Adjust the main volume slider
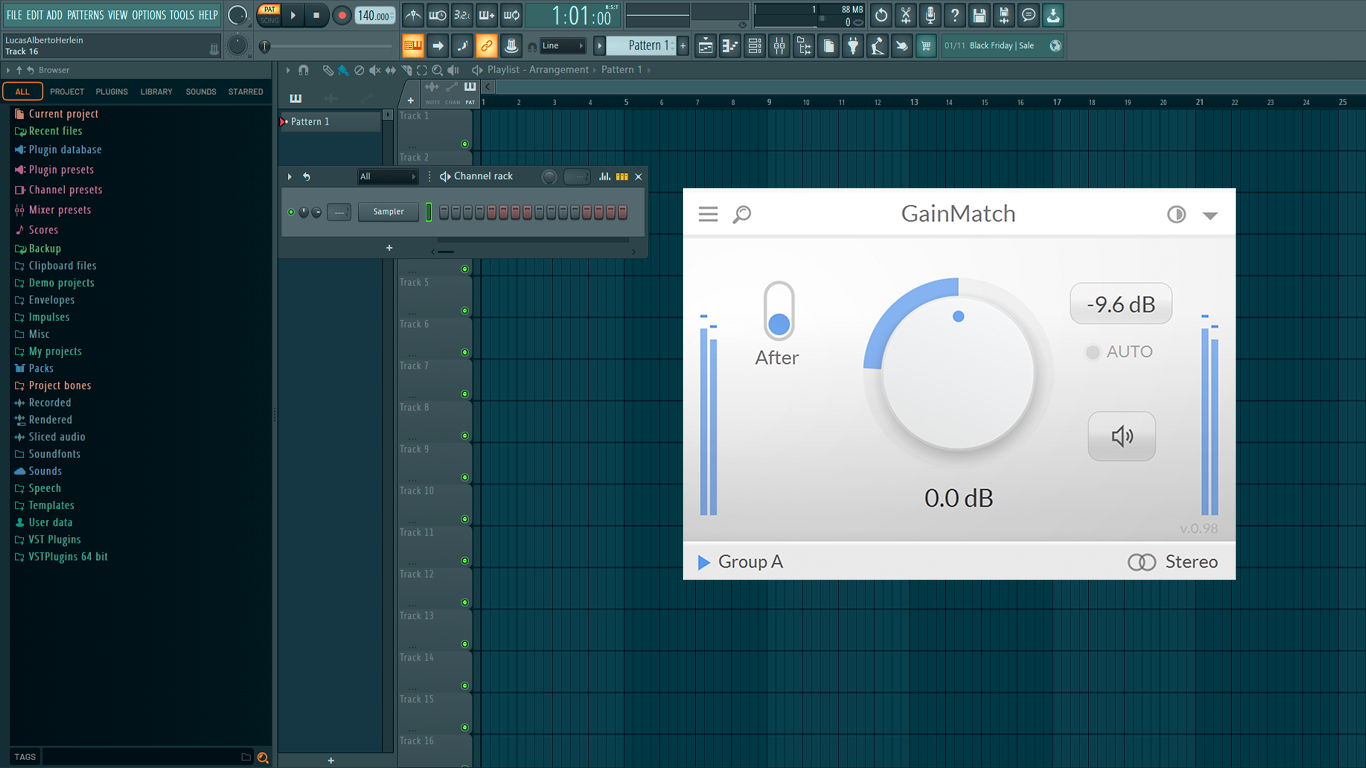 pyautogui.click(x=327, y=46)
